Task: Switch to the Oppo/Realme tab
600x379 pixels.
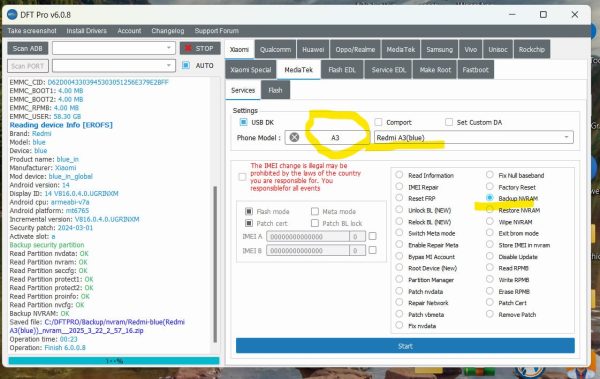Action: coord(355,49)
